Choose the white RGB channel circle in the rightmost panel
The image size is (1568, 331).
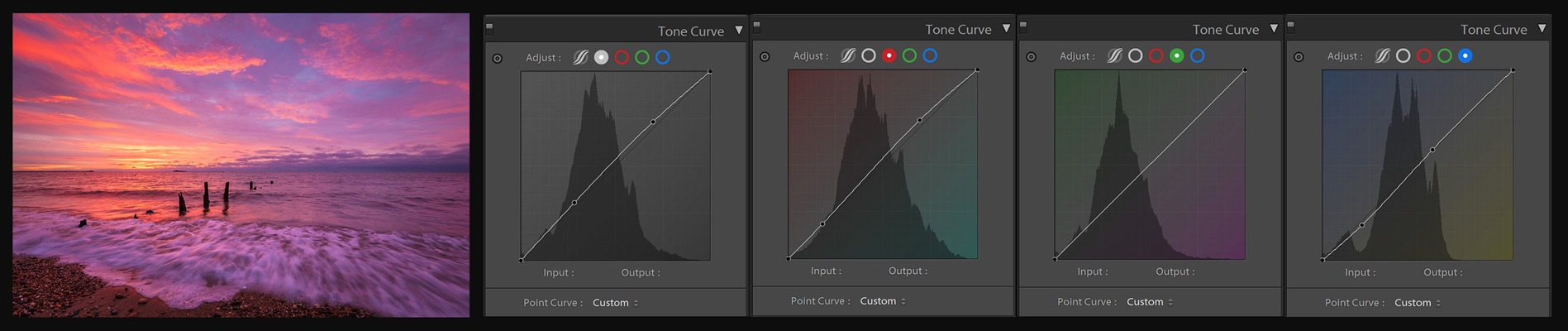coord(1403,55)
